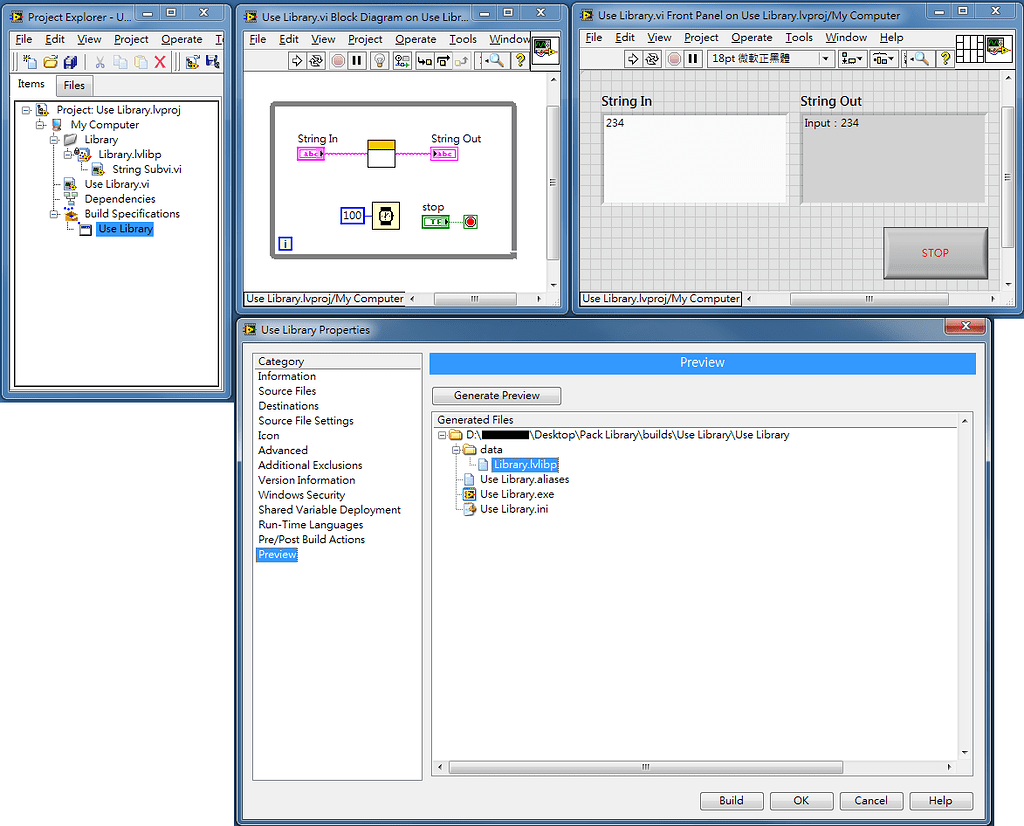This screenshot has height=826, width=1024.
Task: Pause execution on the block diagram
Action: pyautogui.click(x=358, y=59)
